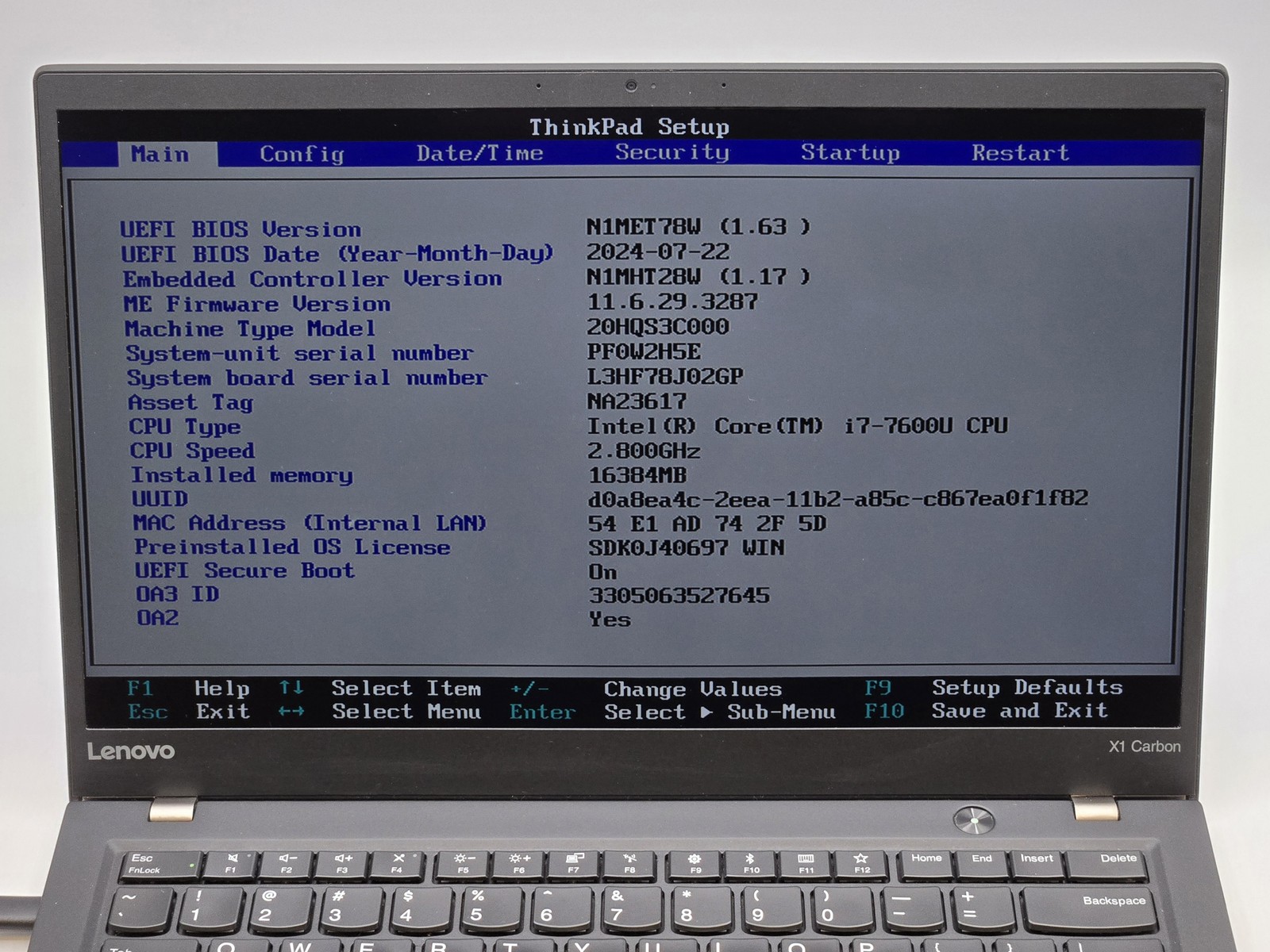
Task: Click the F10 Save and Exit hint
Action: tap(986, 710)
